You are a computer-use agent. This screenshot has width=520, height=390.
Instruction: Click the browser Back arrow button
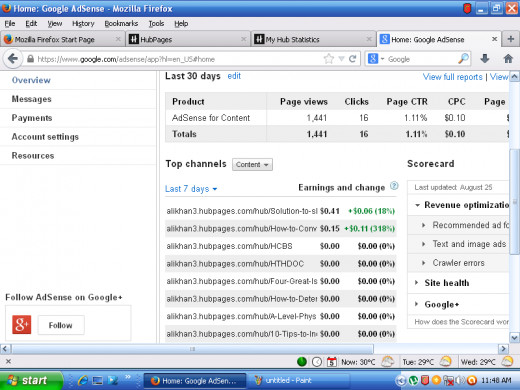(13, 59)
